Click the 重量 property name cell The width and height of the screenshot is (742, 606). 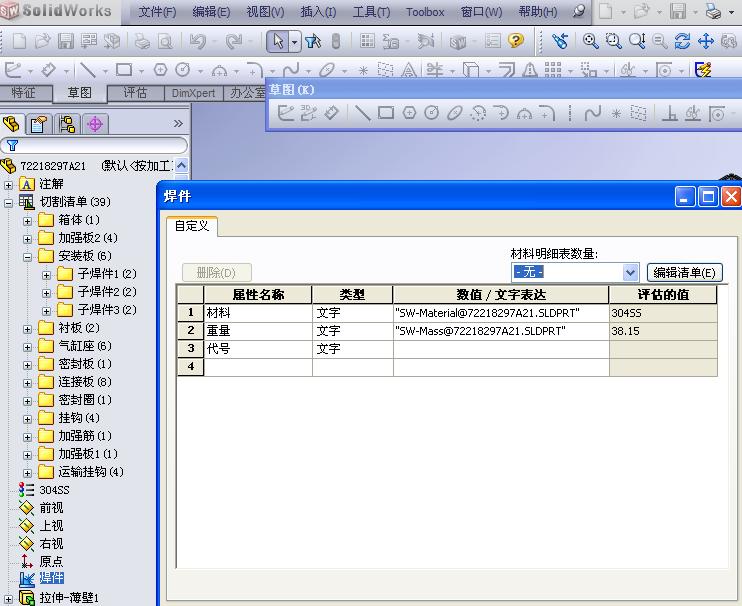(x=258, y=331)
